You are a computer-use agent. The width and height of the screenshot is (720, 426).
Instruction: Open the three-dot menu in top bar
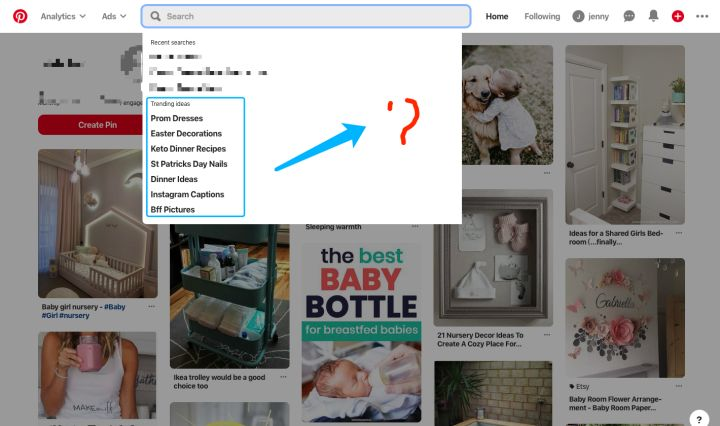click(702, 16)
